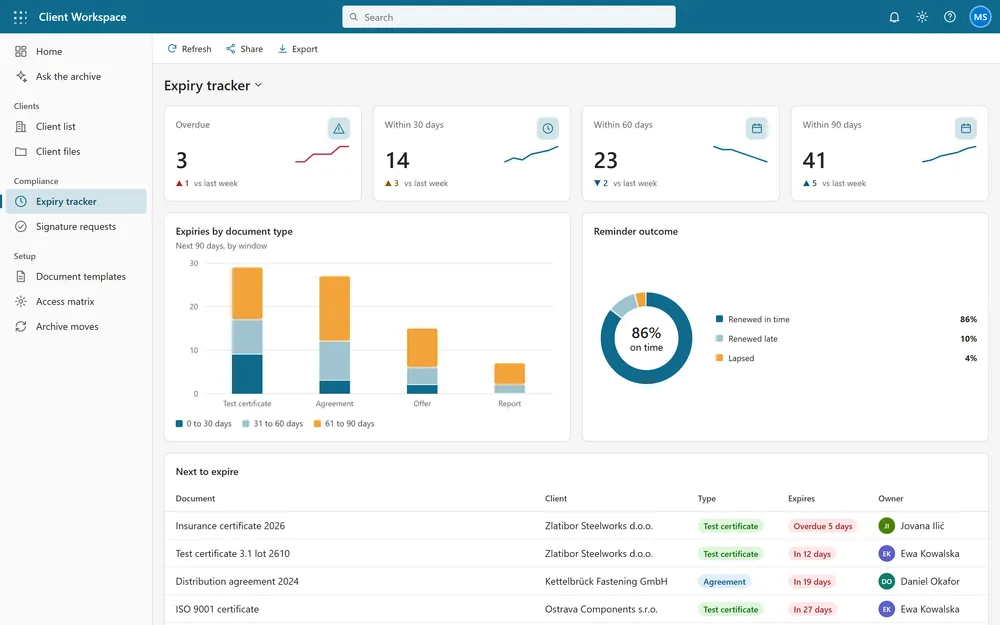Expand the Expiry tracker title dropdown
This screenshot has width=1000, height=625.
[x=258, y=85]
